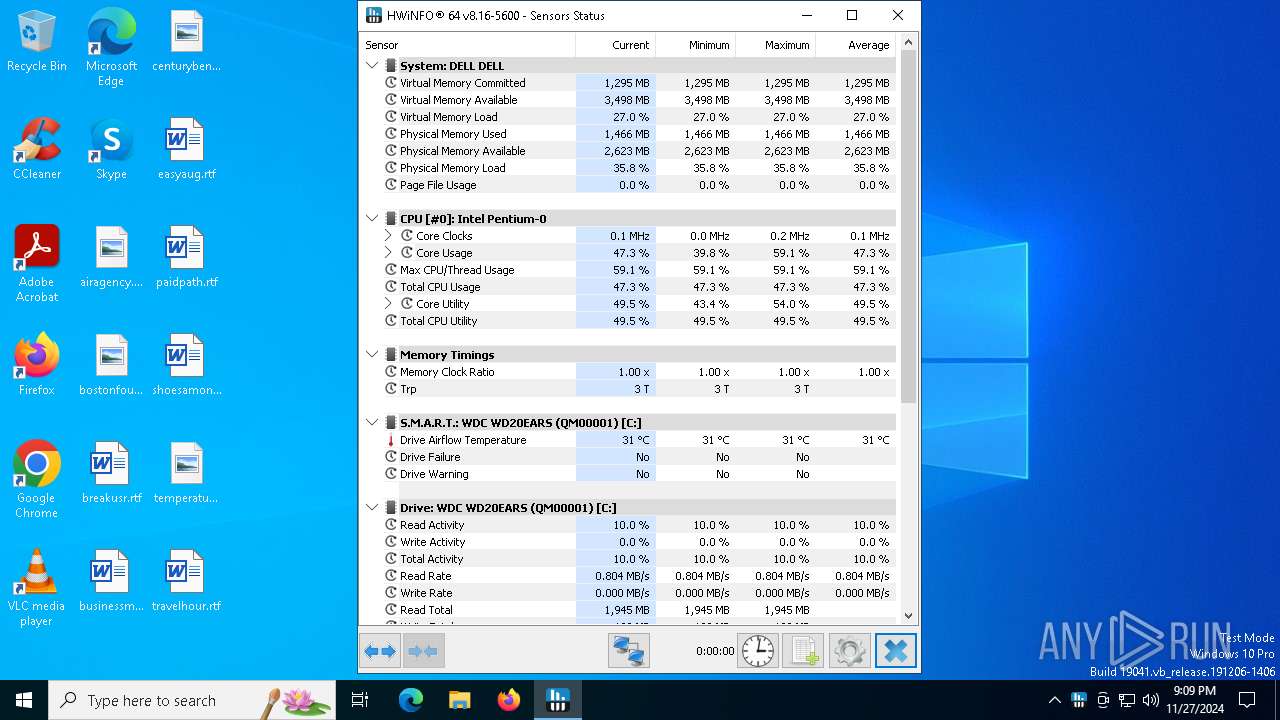Screen dimensions: 1280x720
Task: Open File Explorer from taskbar
Action: click(x=459, y=700)
